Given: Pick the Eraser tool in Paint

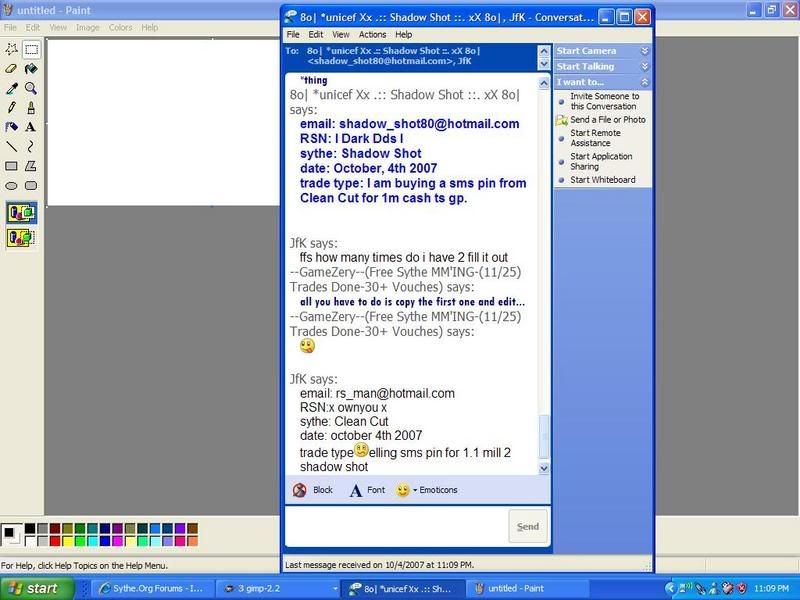Looking at the screenshot, I should 11,69.
